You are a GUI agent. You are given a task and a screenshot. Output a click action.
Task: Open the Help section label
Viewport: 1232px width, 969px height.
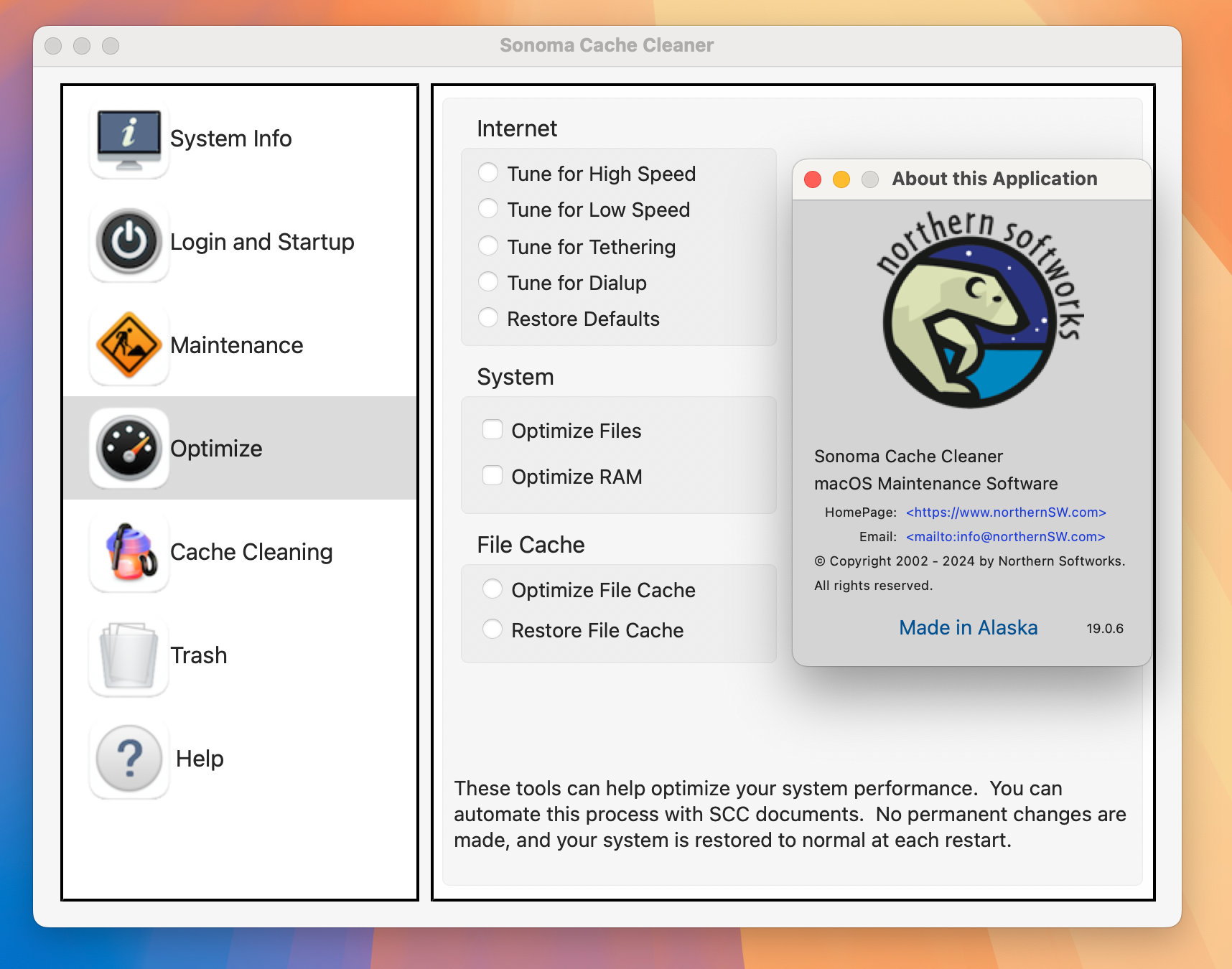coord(200,759)
